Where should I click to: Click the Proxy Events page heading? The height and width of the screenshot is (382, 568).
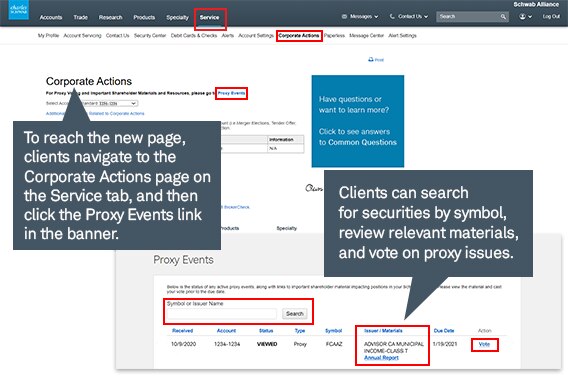click(x=183, y=260)
